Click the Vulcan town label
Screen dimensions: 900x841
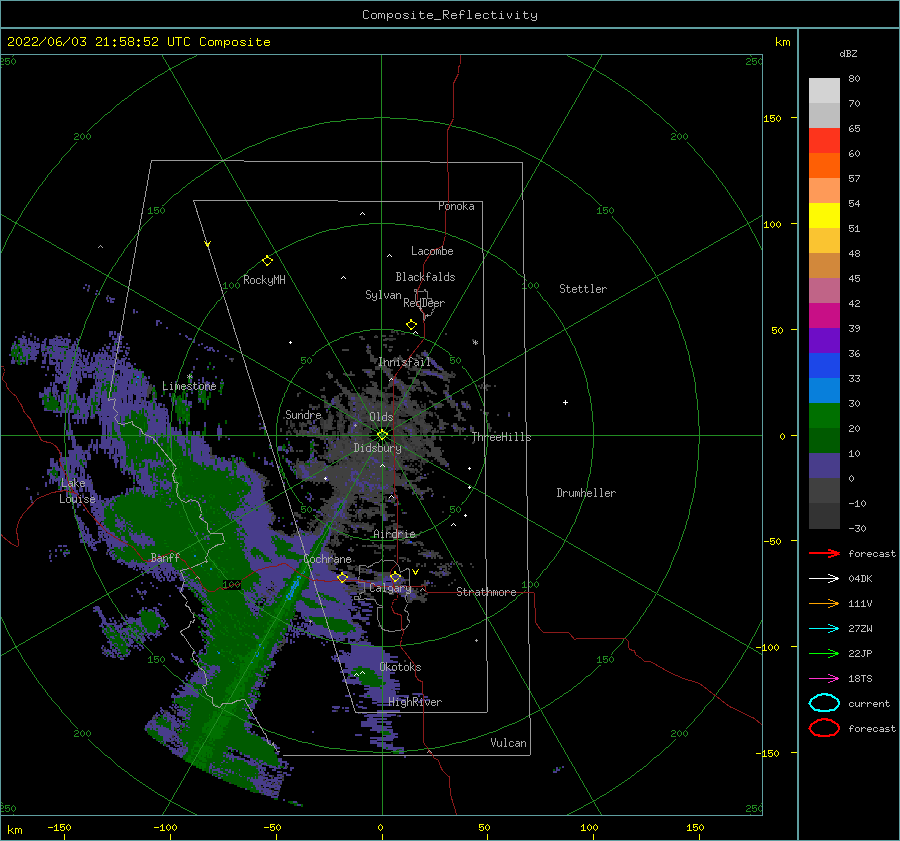tap(509, 743)
